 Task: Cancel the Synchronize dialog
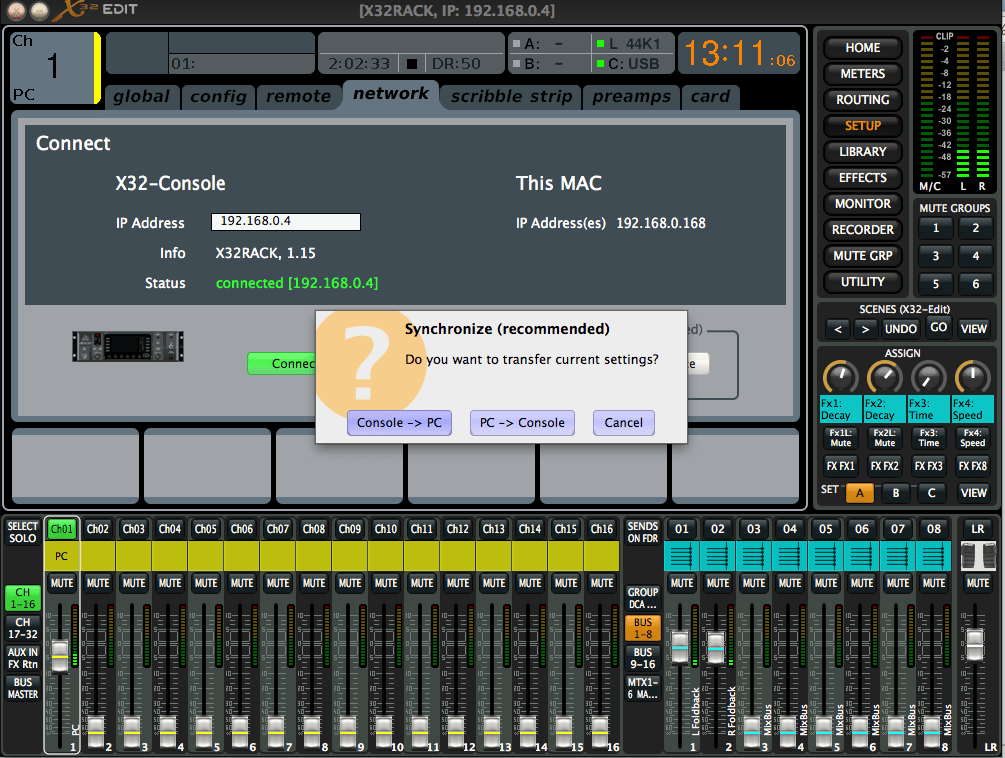tap(624, 423)
